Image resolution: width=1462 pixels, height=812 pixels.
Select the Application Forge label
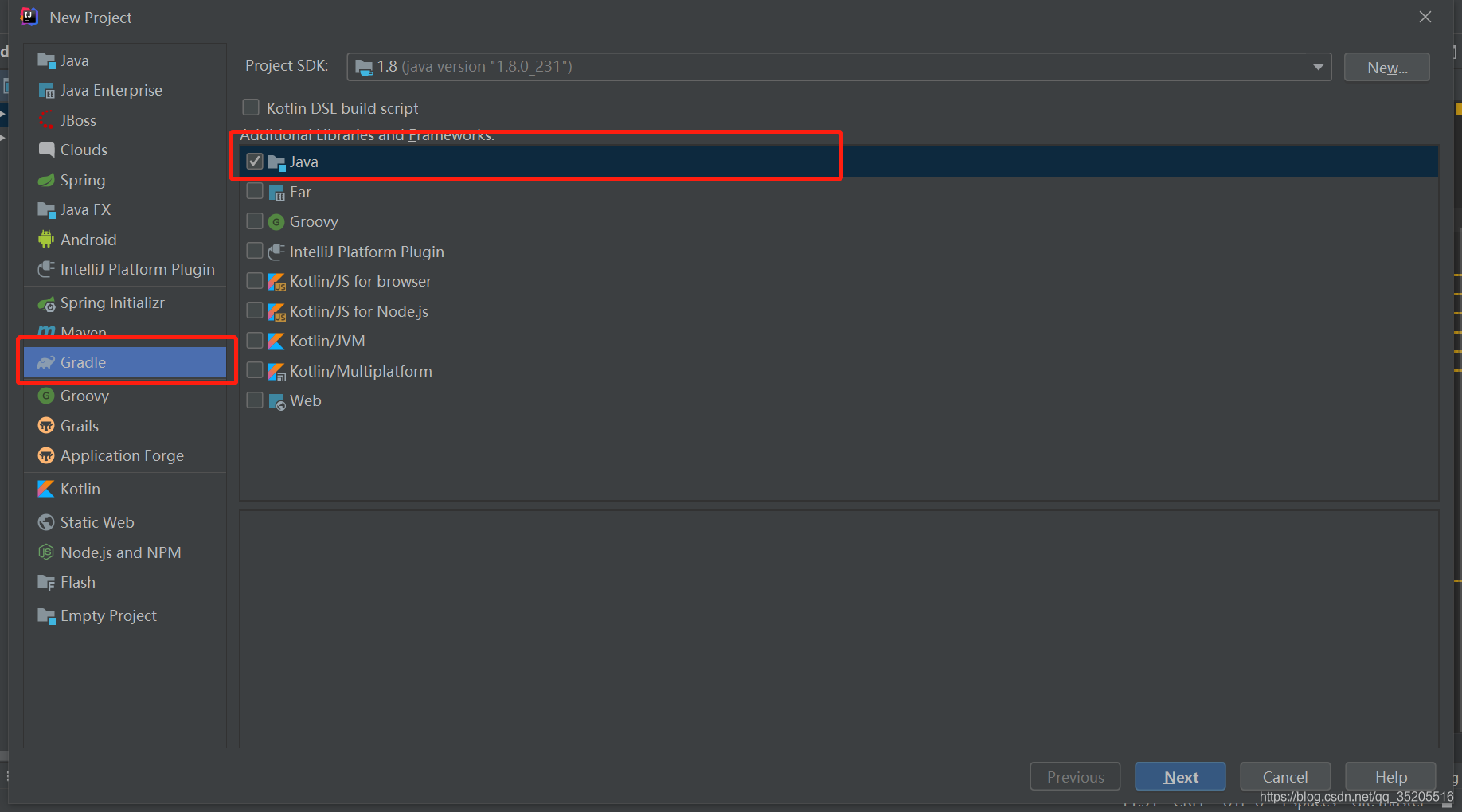click(x=122, y=455)
